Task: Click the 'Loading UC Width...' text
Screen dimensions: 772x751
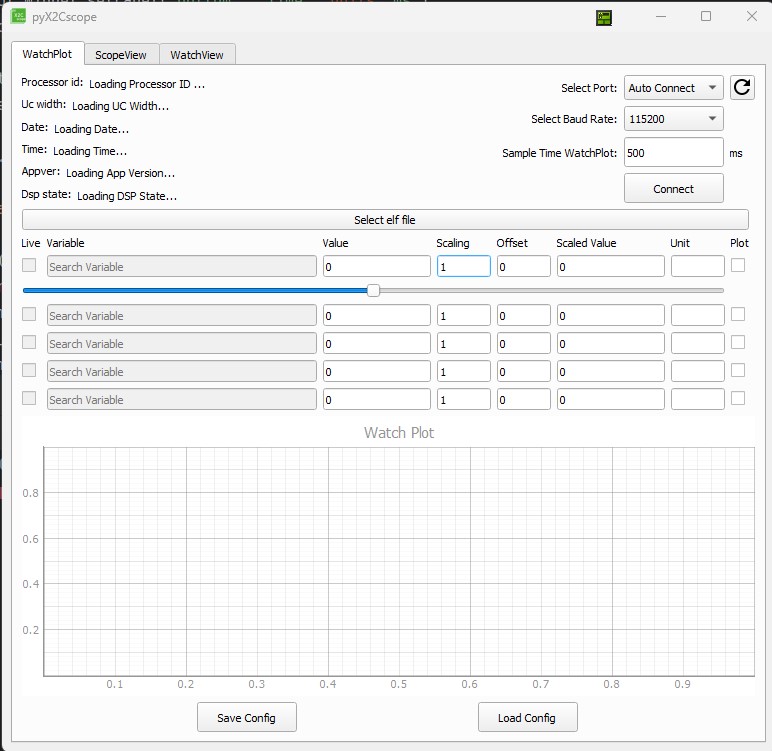Action: tap(121, 106)
